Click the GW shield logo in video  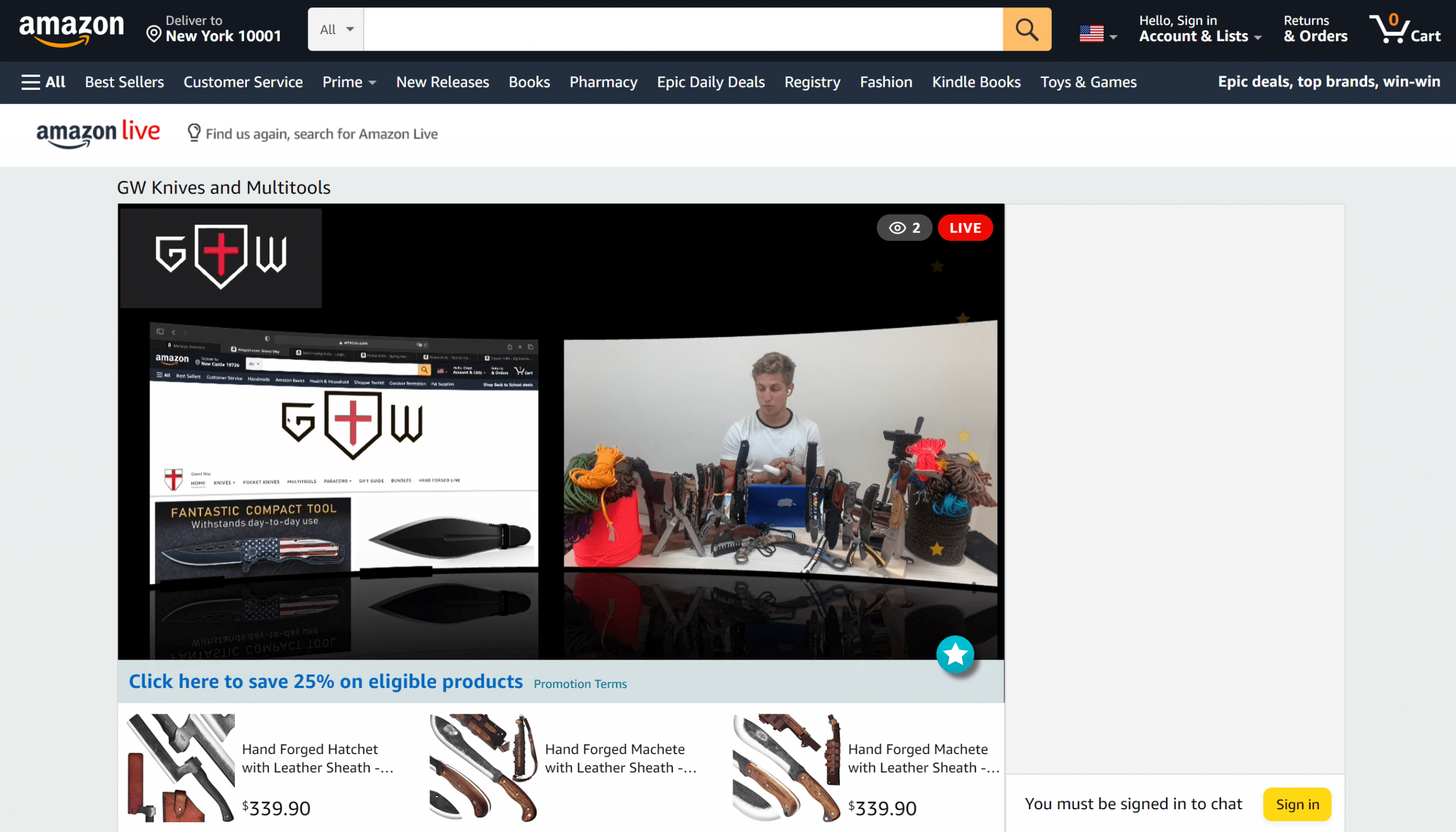pyautogui.click(x=221, y=256)
